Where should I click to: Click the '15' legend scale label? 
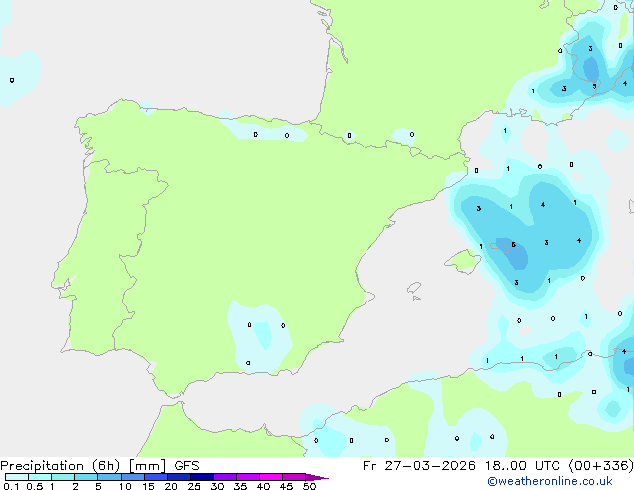tap(148, 486)
